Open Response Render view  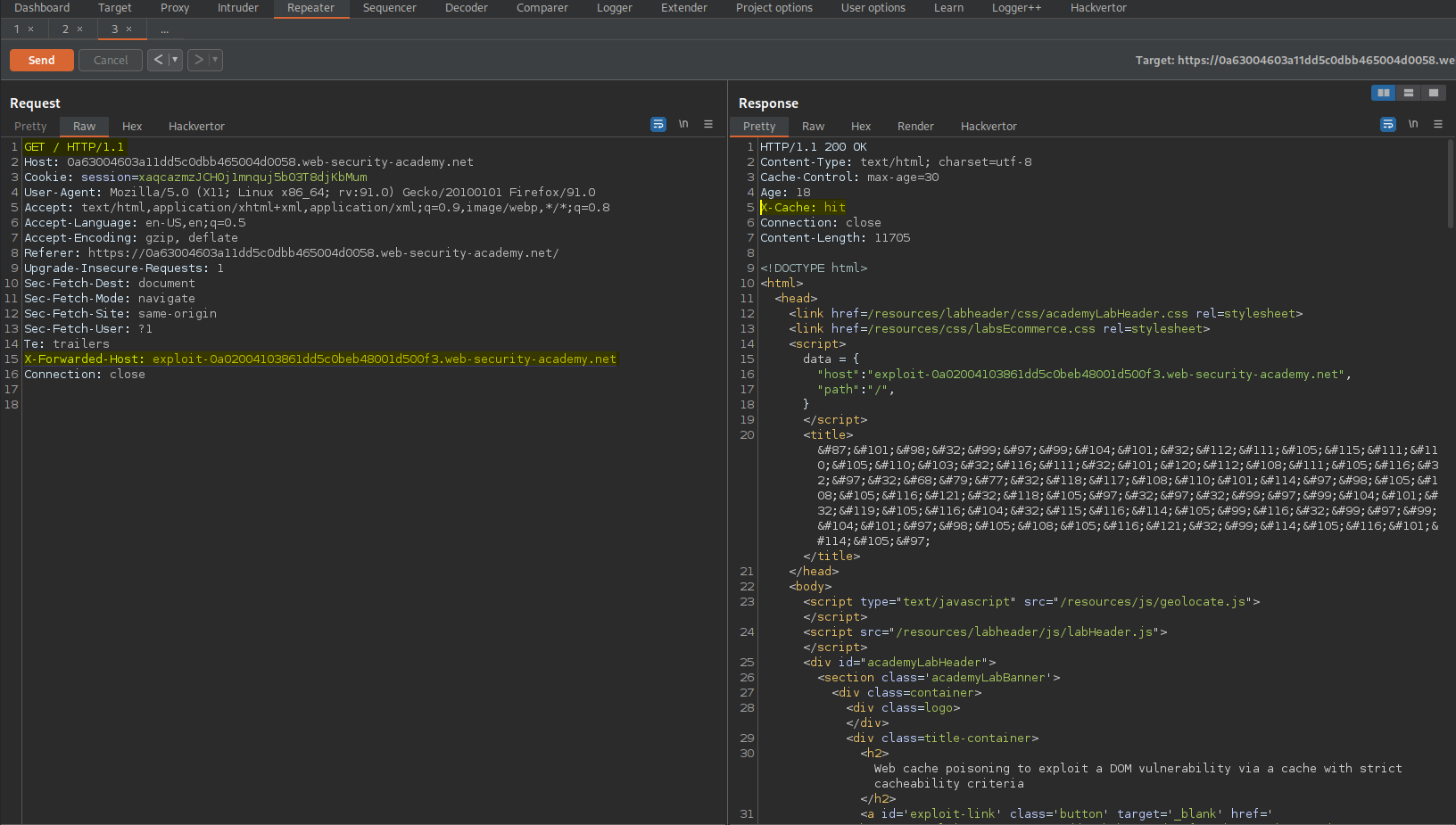[915, 127]
